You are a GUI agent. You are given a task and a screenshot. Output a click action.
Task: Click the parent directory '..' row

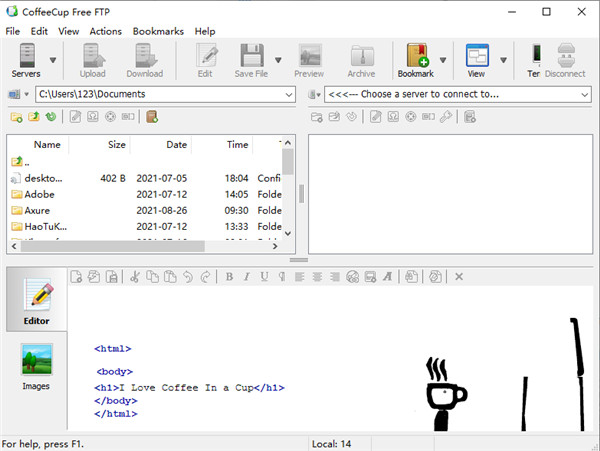pos(145,162)
